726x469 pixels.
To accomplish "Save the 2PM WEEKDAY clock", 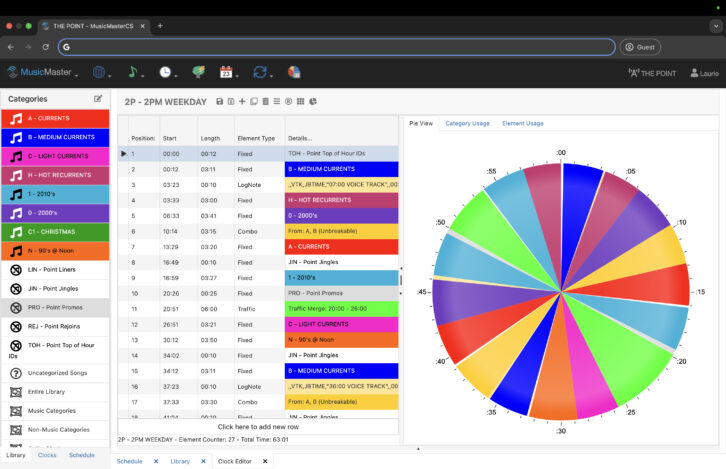I will (x=219, y=101).
